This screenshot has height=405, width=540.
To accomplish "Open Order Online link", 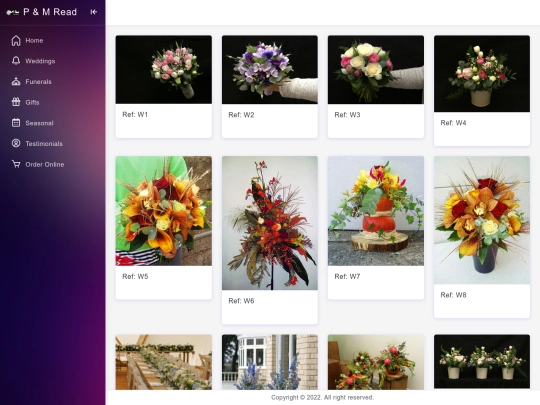I will coord(44,165).
